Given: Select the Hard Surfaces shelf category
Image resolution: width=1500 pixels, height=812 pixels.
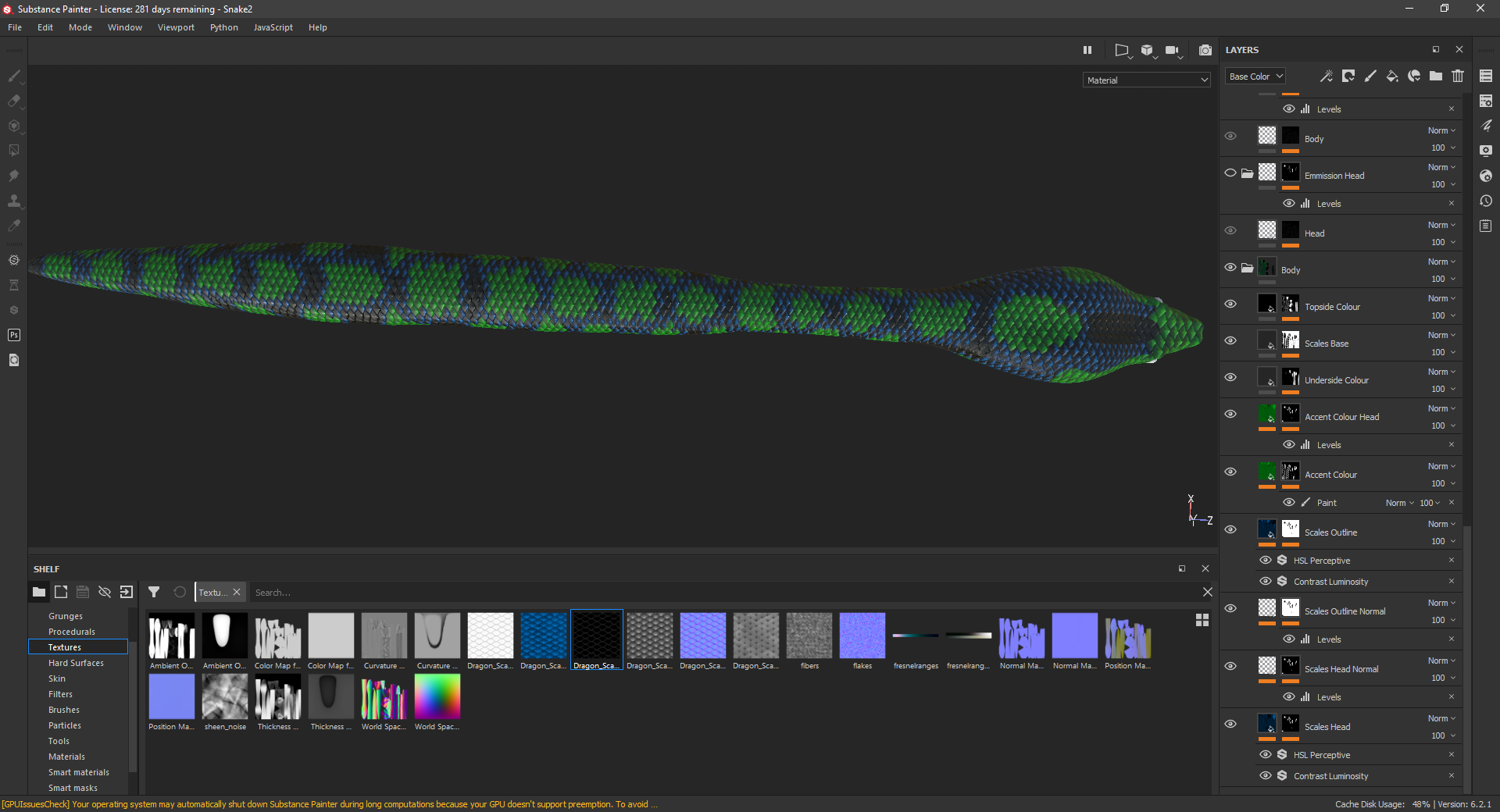Looking at the screenshot, I should (x=76, y=662).
